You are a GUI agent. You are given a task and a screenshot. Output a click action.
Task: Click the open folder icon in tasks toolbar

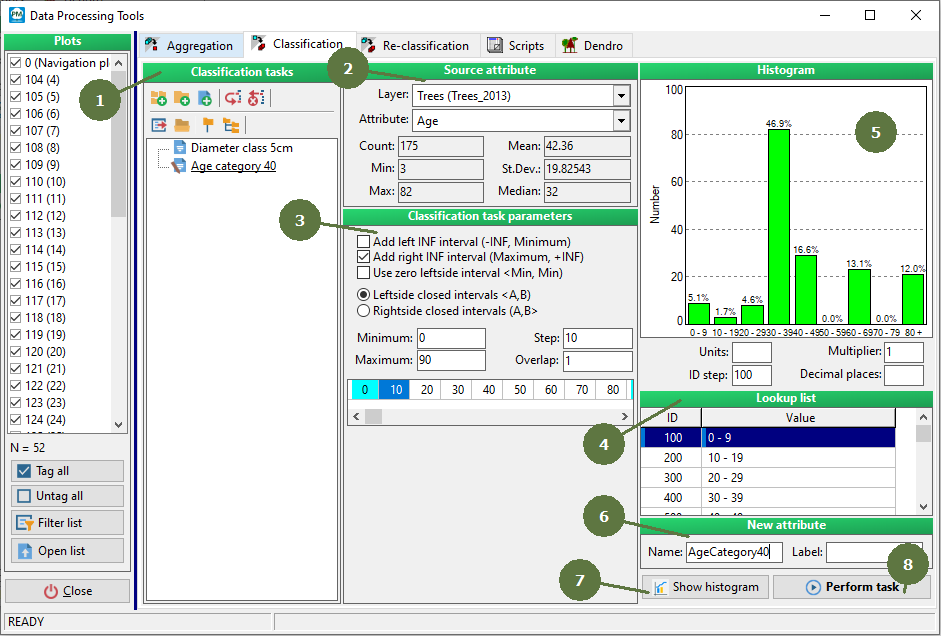(x=182, y=125)
